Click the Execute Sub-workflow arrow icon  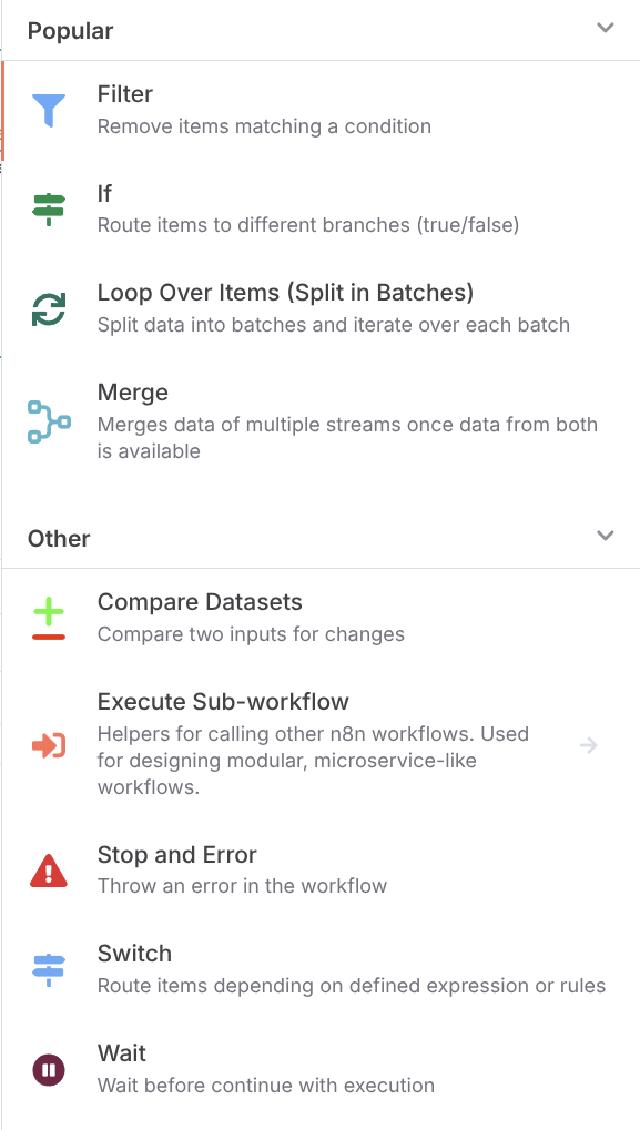coord(47,745)
